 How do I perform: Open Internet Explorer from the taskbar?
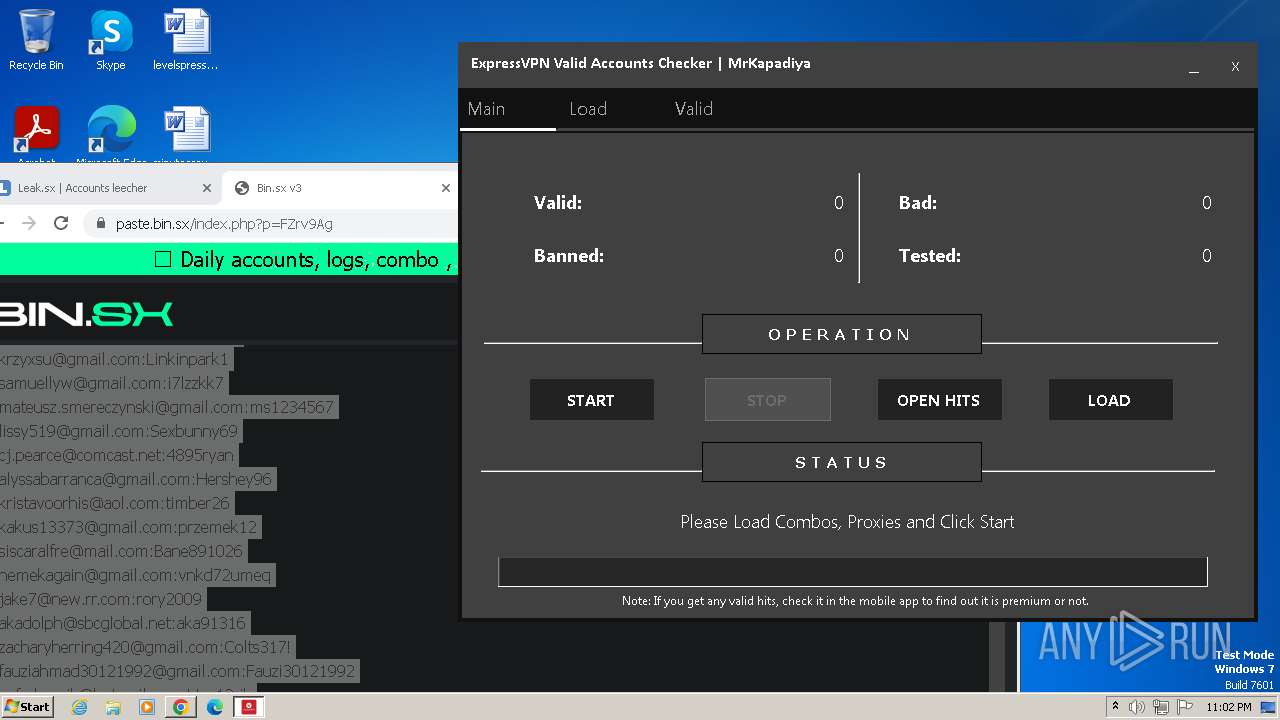[80, 707]
